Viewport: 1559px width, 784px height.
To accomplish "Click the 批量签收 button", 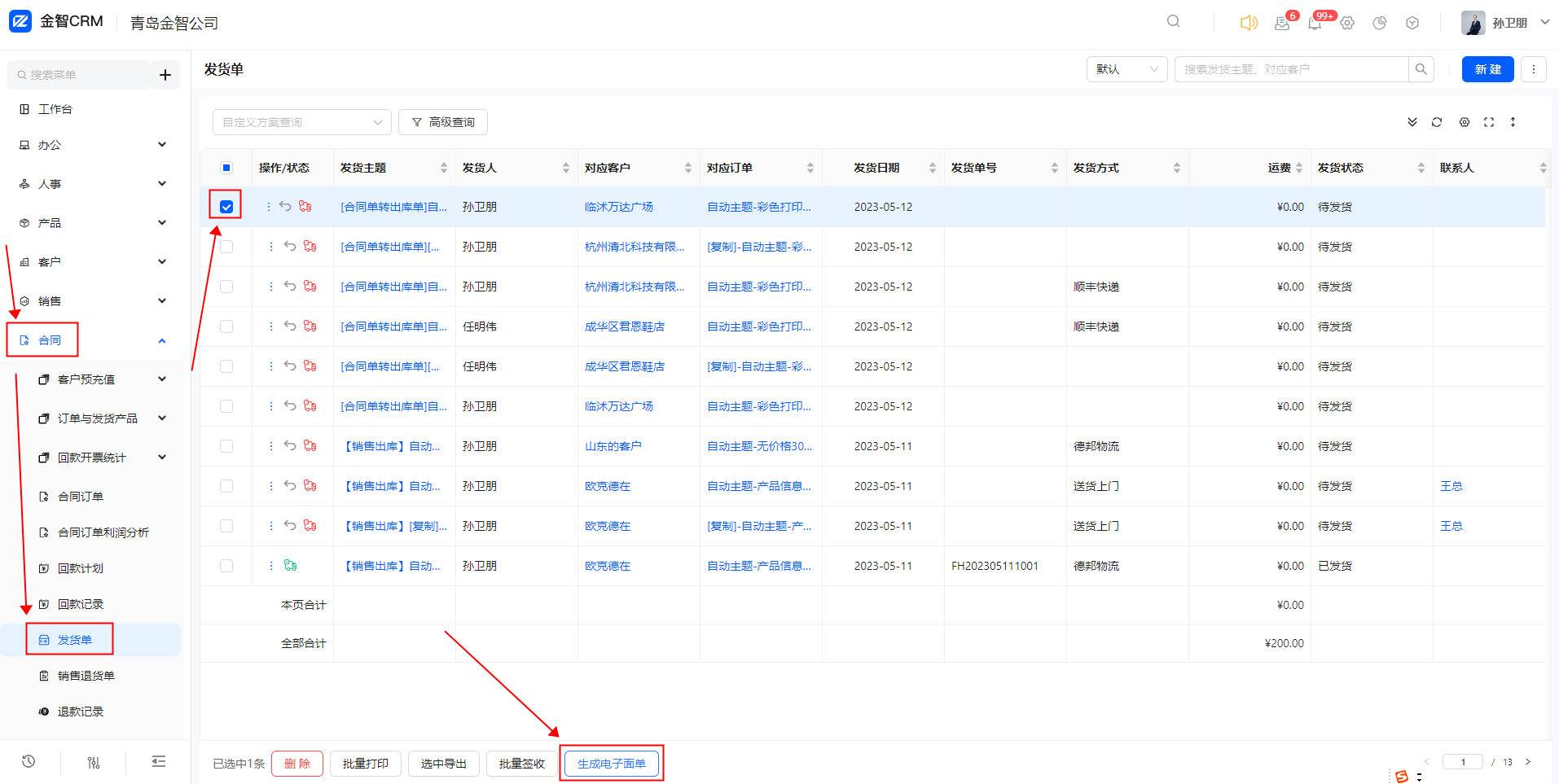I will coord(522,764).
